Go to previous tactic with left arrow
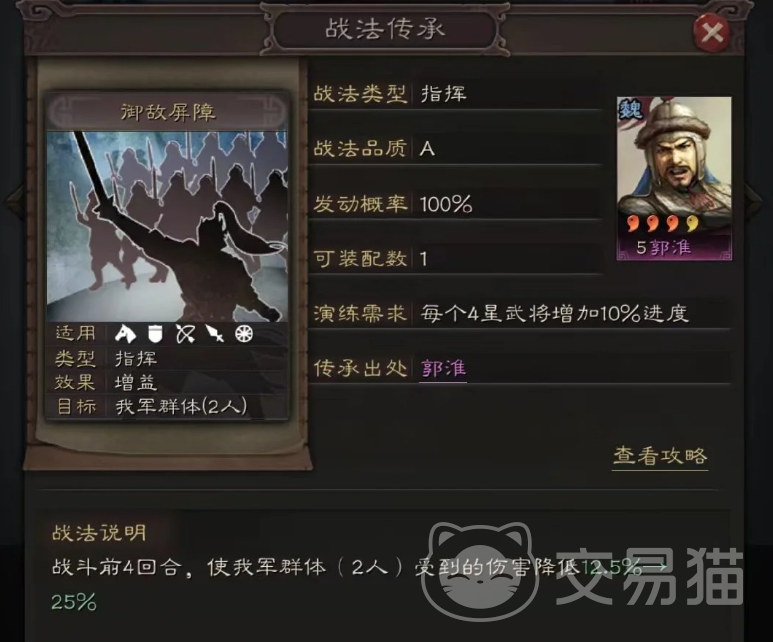This screenshot has height=642, width=773. tap(14, 200)
